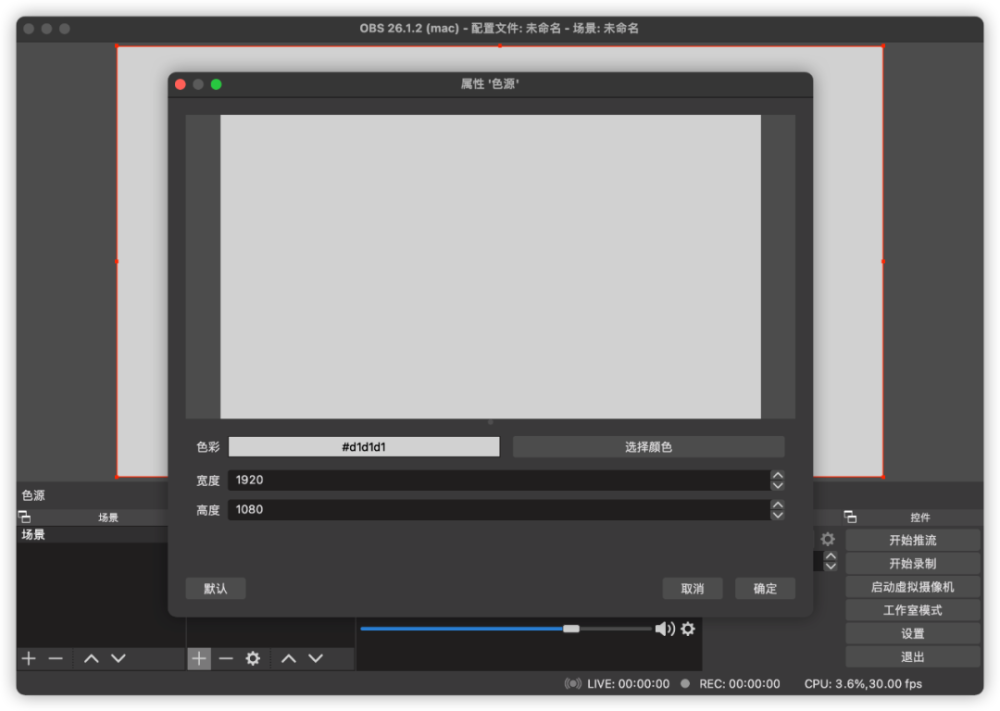Remove scene with minus icon in scenes panel
This screenshot has height=711, width=1000.
coord(56,658)
